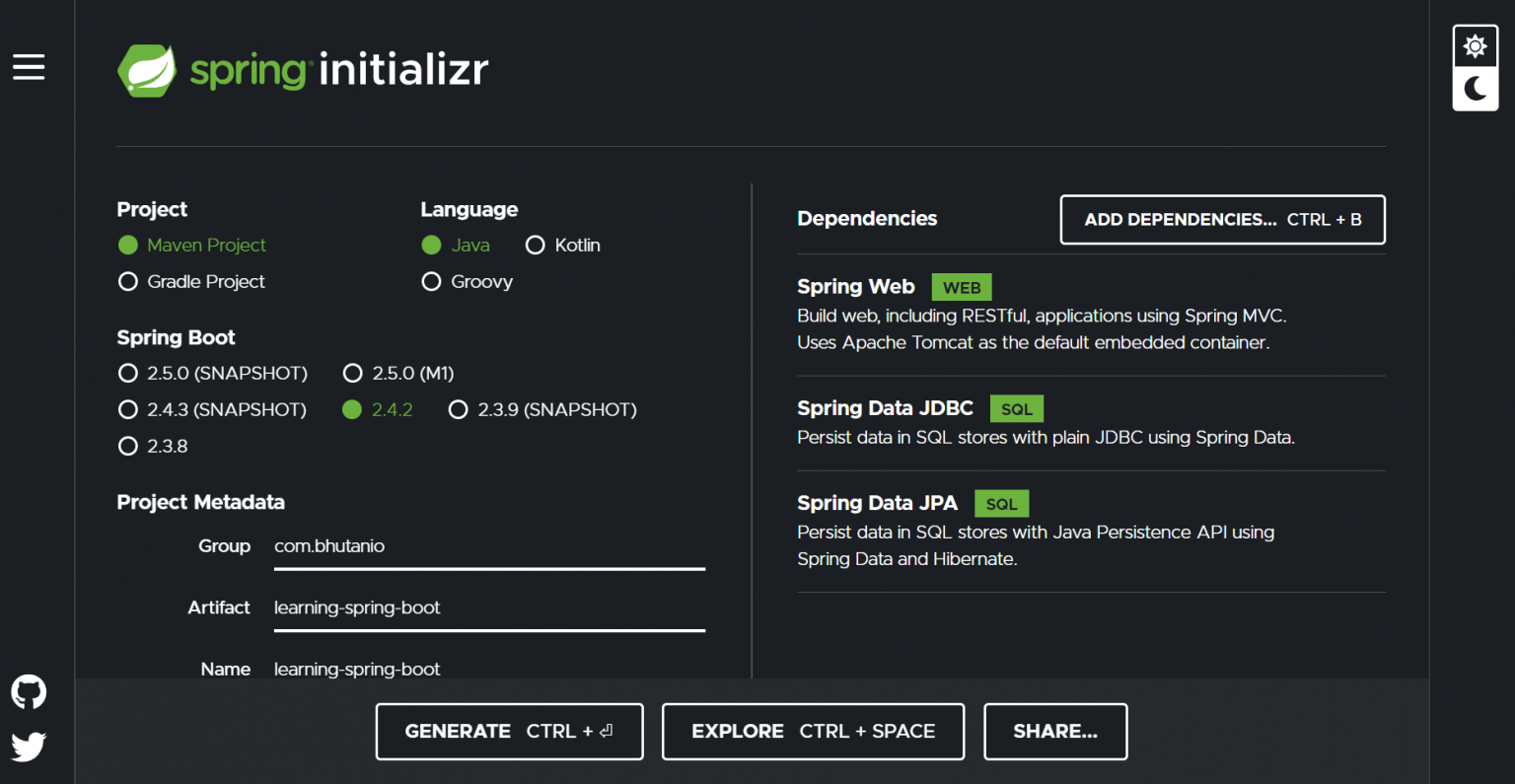Choose Kotlin as the language
This screenshot has width=1515, height=784.
pyautogui.click(x=563, y=245)
